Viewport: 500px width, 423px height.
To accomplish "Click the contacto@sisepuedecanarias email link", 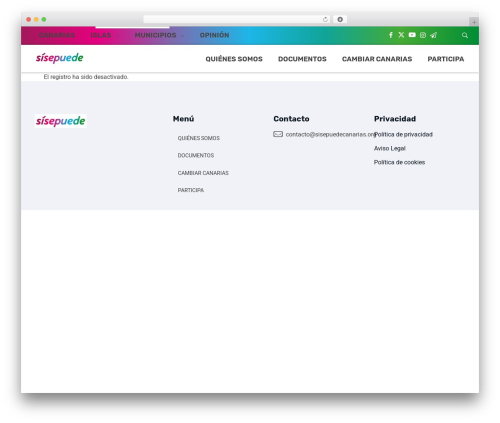I will coord(330,134).
